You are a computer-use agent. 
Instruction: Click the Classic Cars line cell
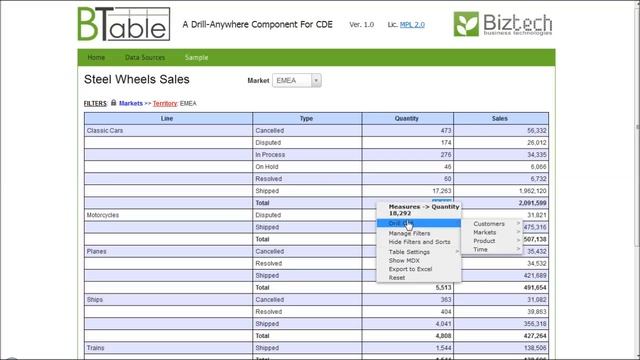[168, 131]
